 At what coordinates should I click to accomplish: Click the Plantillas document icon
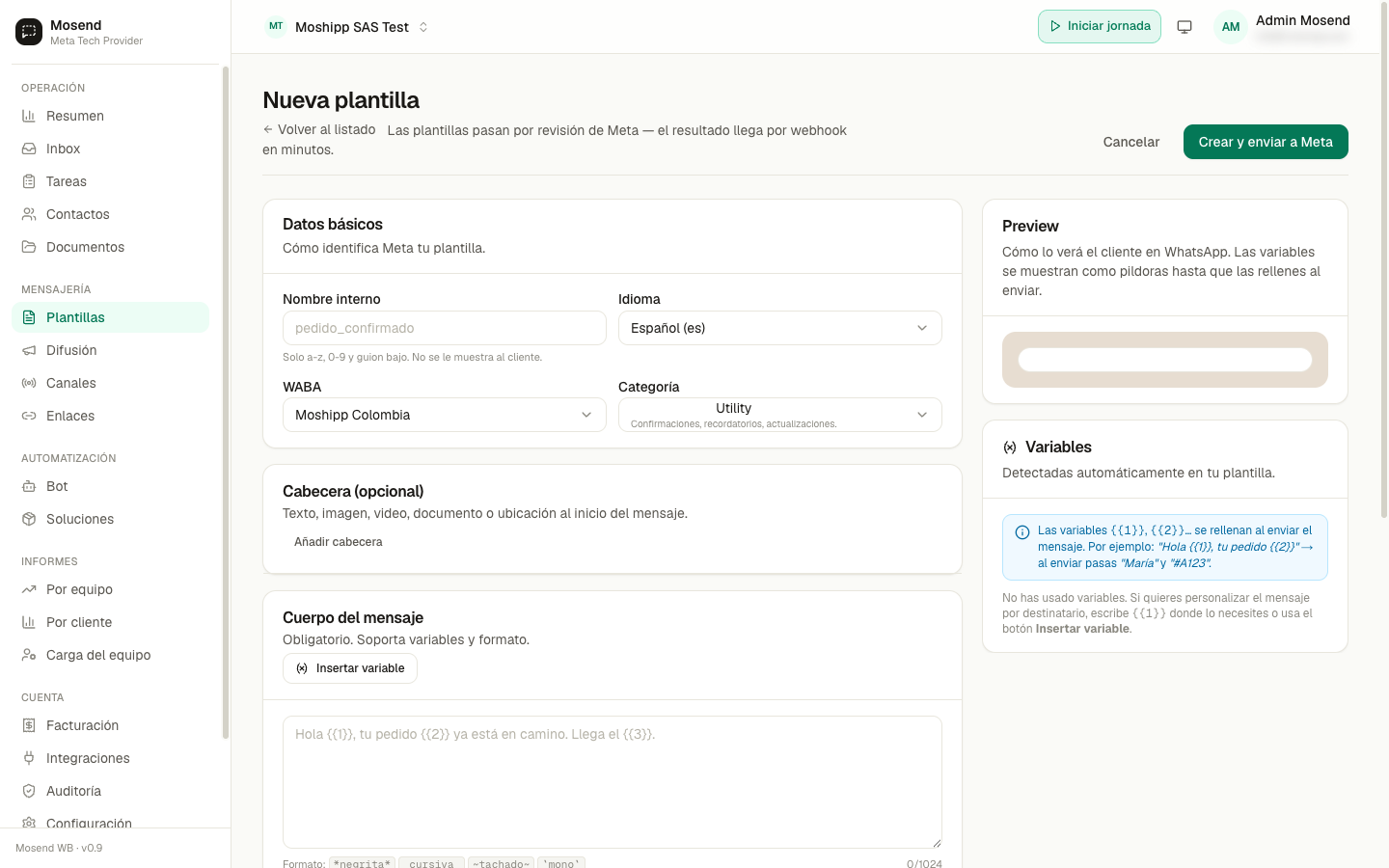tap(29, 317)
